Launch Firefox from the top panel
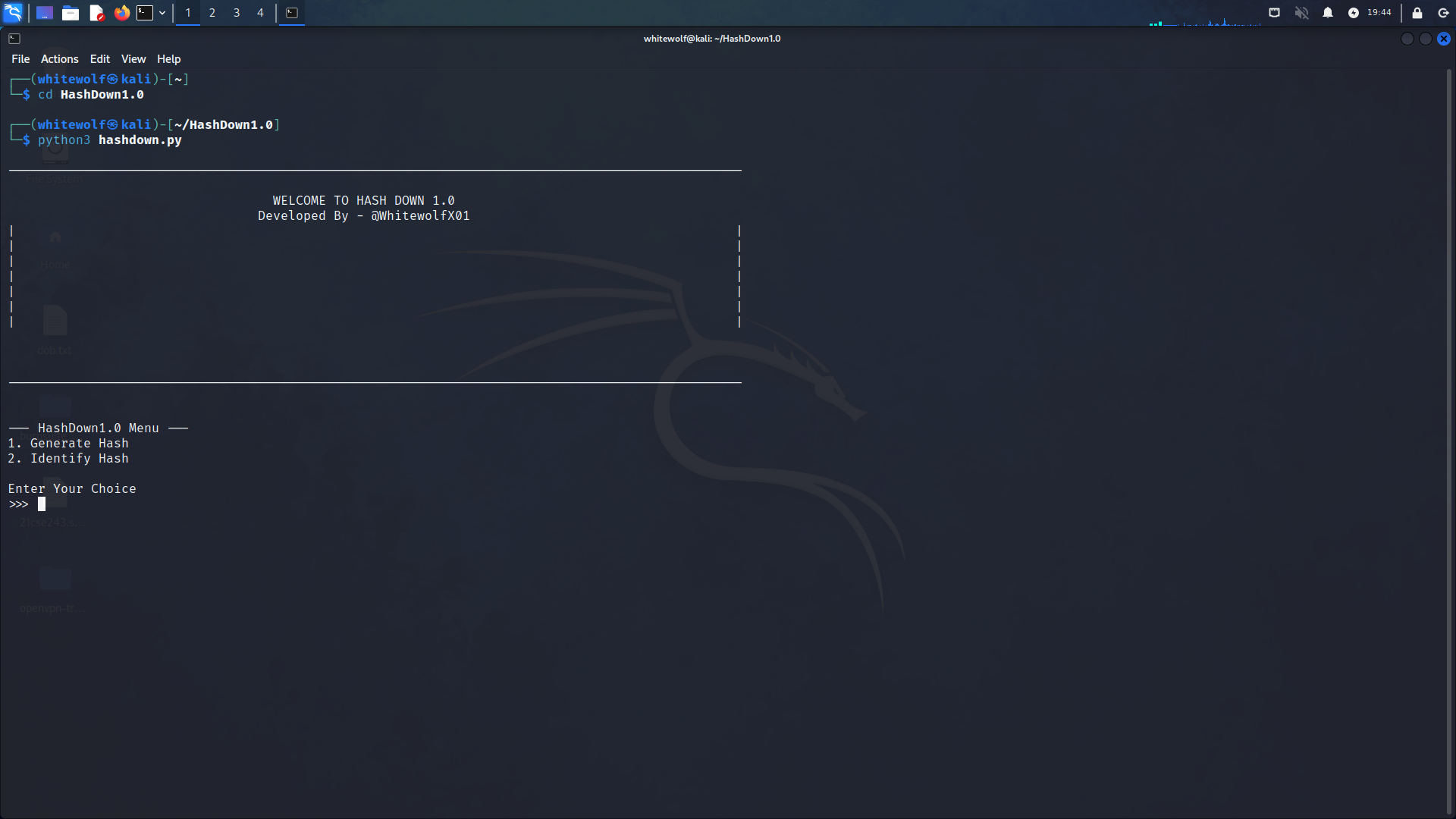This screenshot has width=1456, height=819. pos(121,13)
